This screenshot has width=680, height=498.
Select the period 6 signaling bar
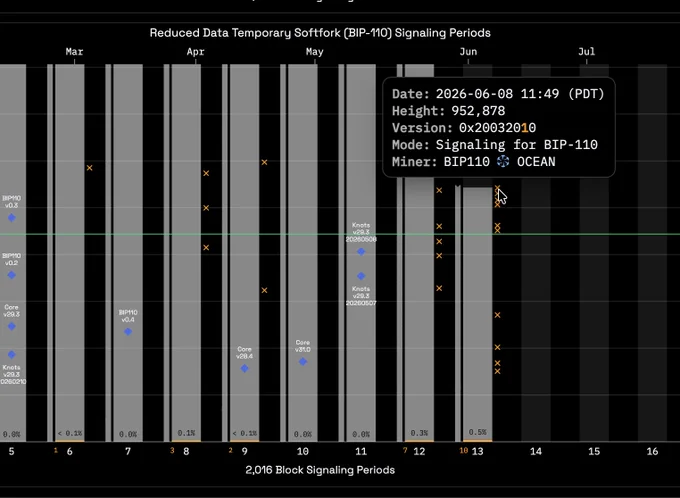click(70, 253)
